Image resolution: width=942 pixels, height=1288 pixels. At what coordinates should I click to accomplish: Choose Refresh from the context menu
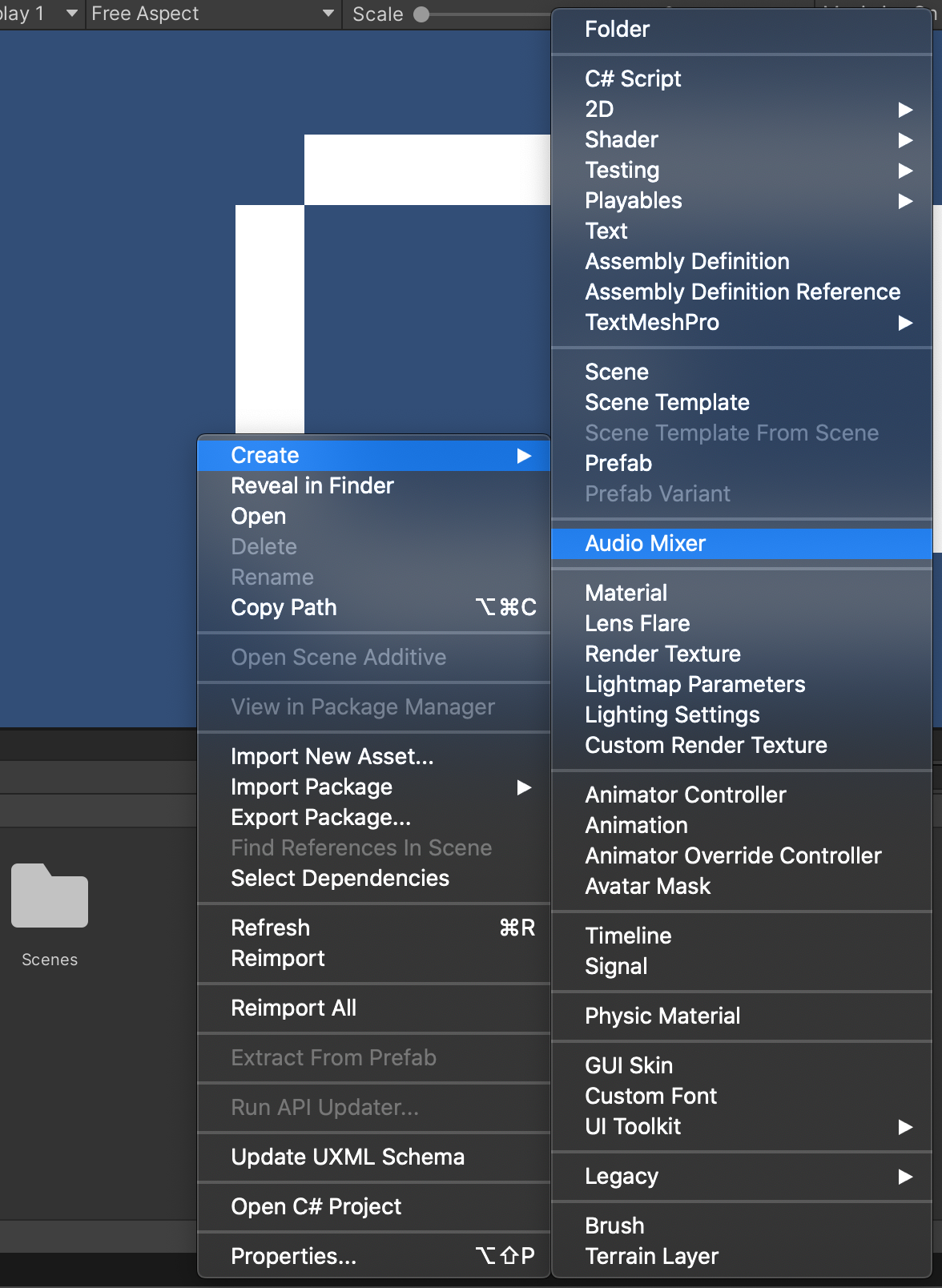pyautogui.click(x=373, y=928)
